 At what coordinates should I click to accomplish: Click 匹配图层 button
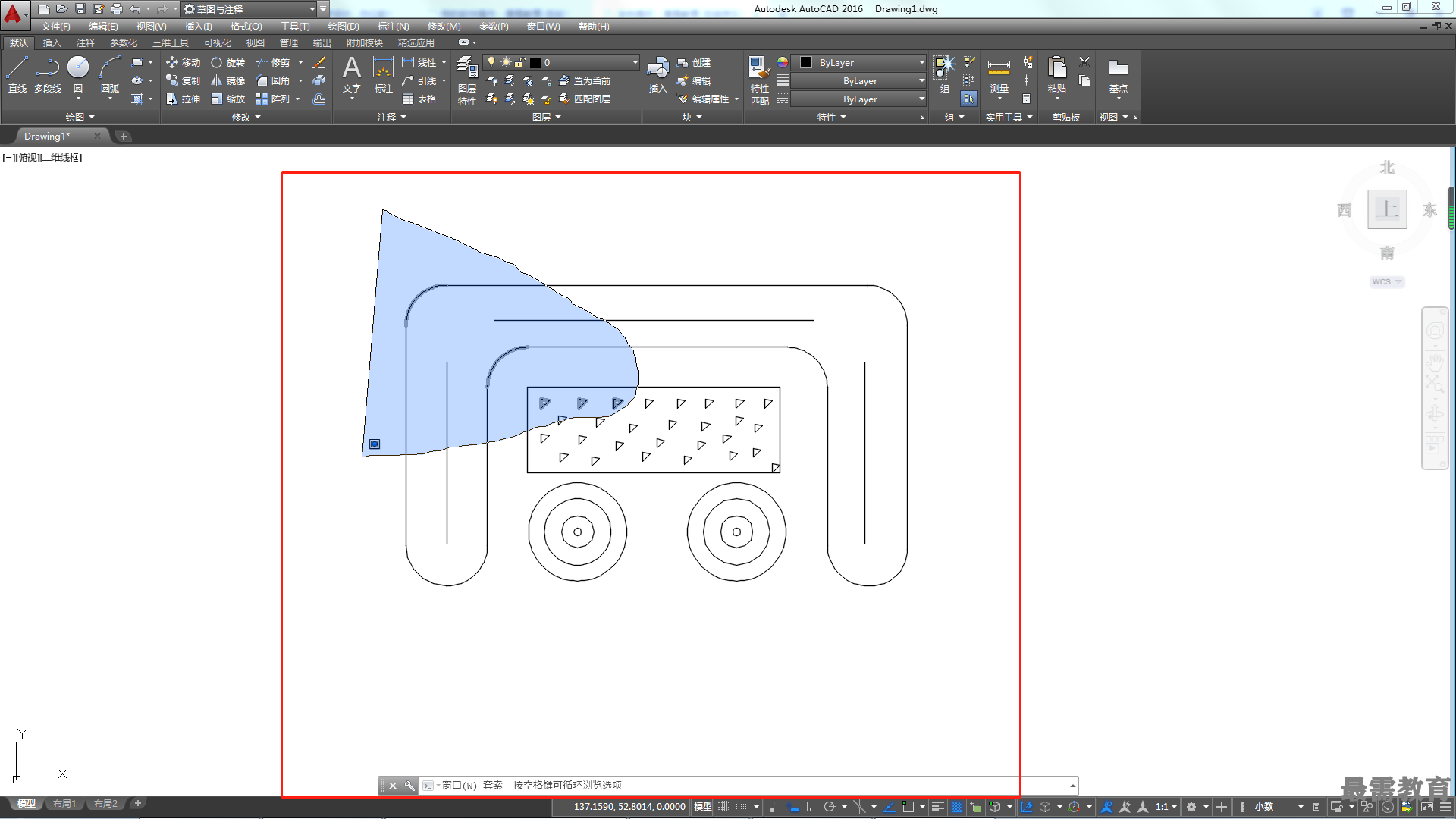coord(585,99)
